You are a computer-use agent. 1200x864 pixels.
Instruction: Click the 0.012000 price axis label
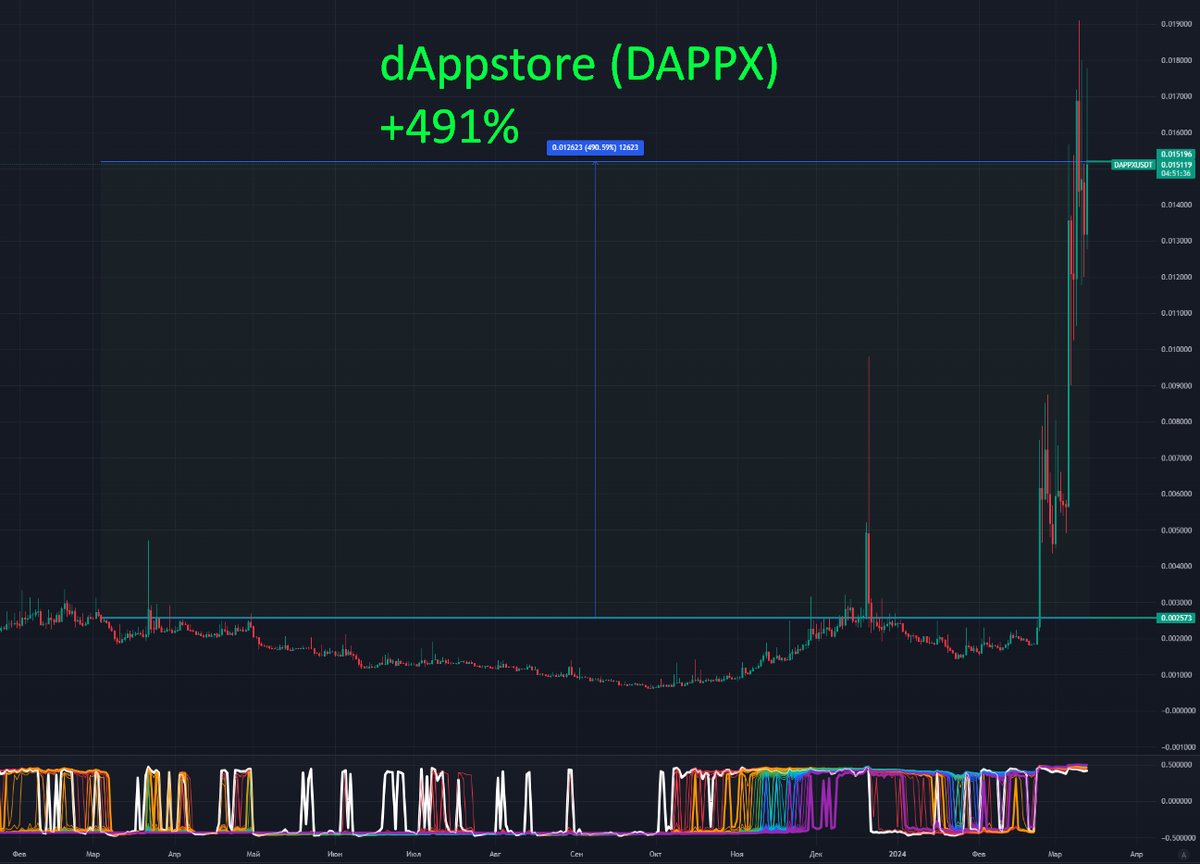(x=1177, y=277)
